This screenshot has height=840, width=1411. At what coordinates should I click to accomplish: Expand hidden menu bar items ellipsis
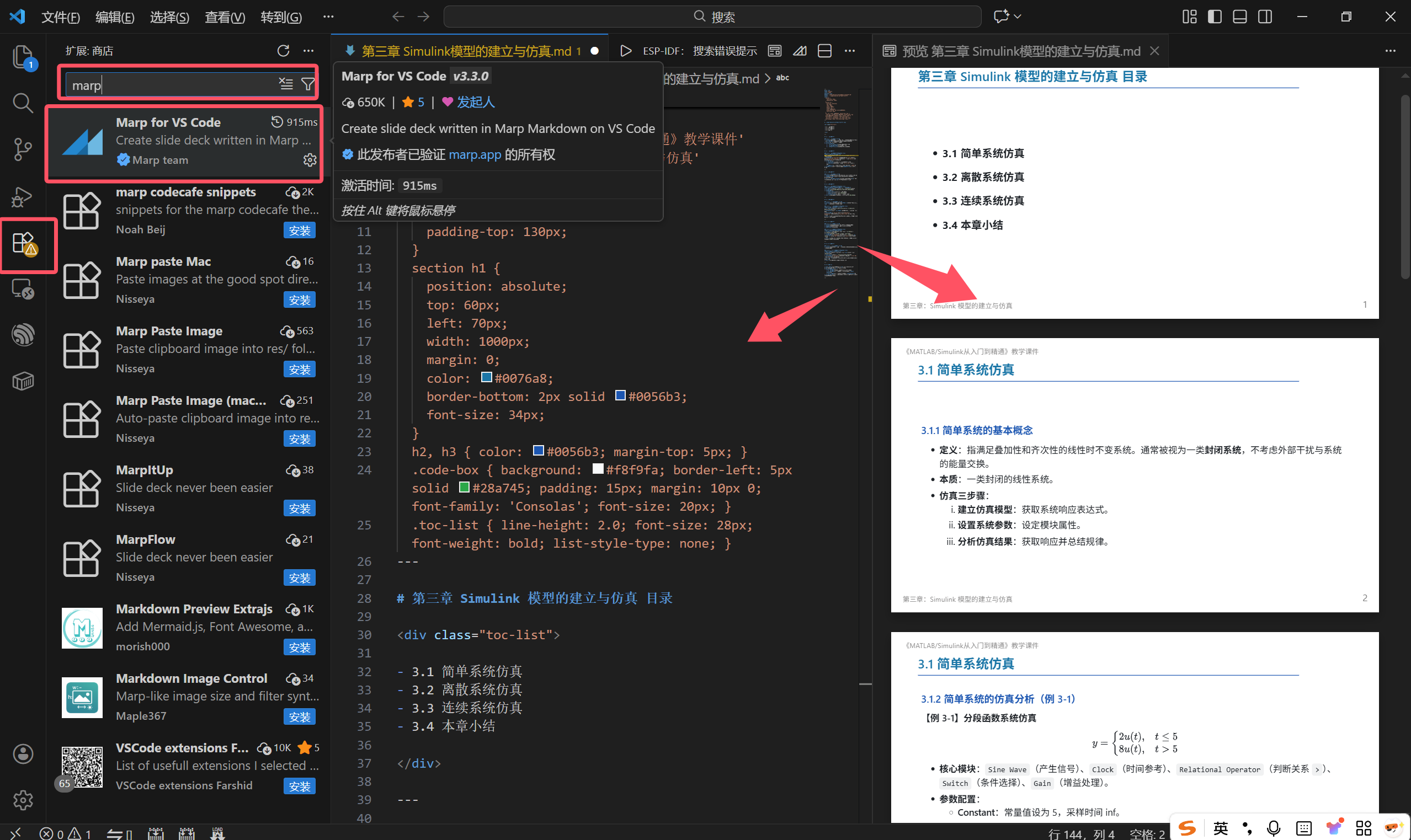[328, 17]
